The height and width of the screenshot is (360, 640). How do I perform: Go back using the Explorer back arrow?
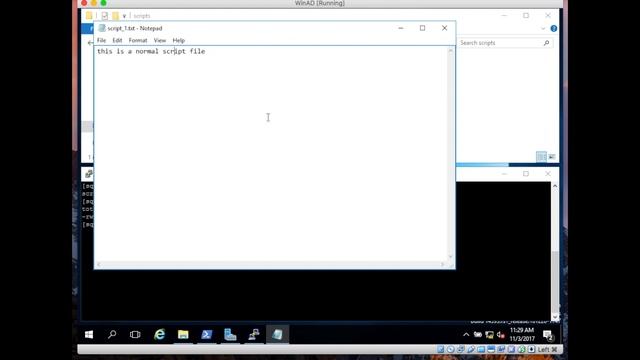[91, 42]
